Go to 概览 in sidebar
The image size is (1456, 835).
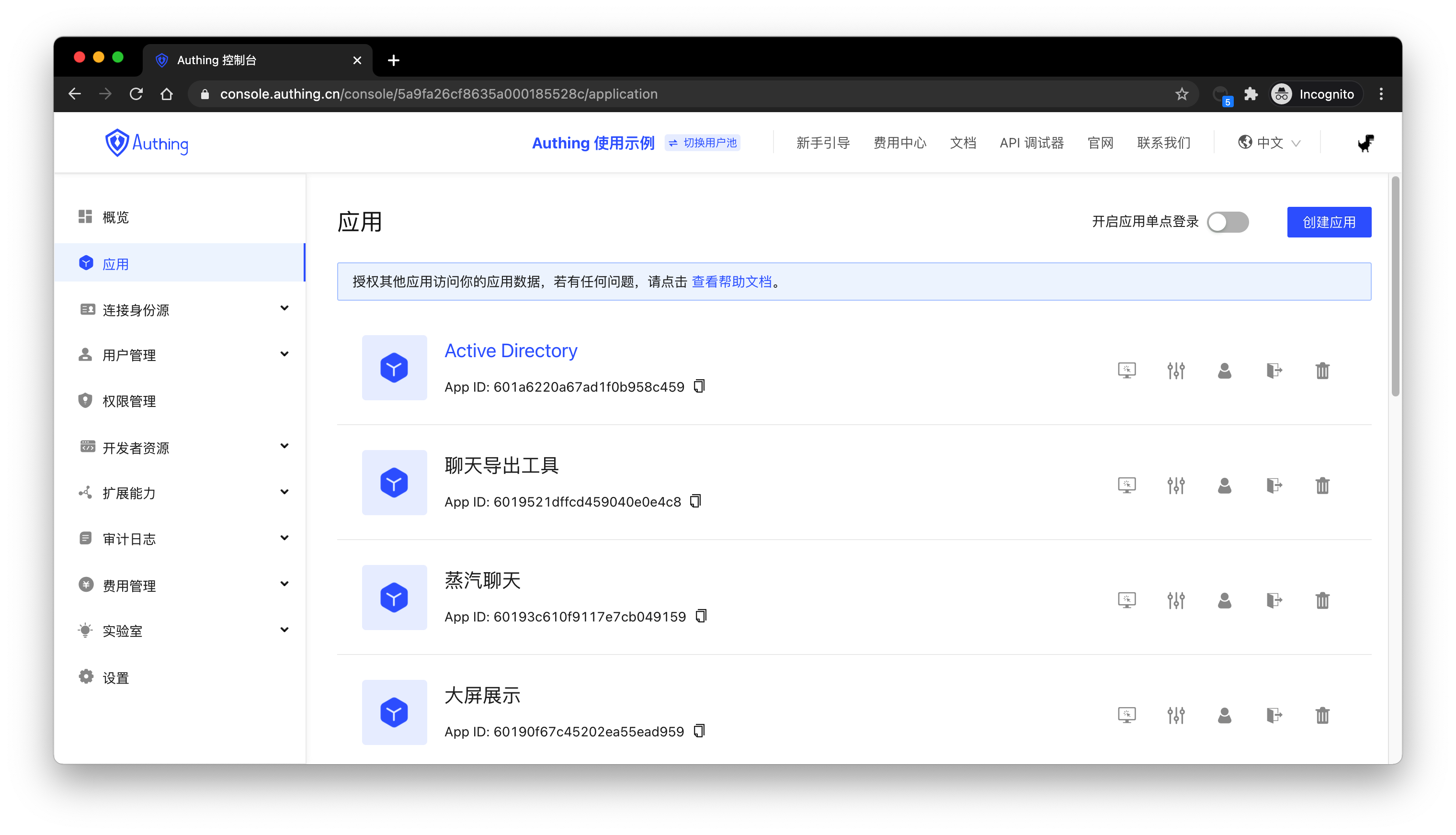[x=180, y=217]
